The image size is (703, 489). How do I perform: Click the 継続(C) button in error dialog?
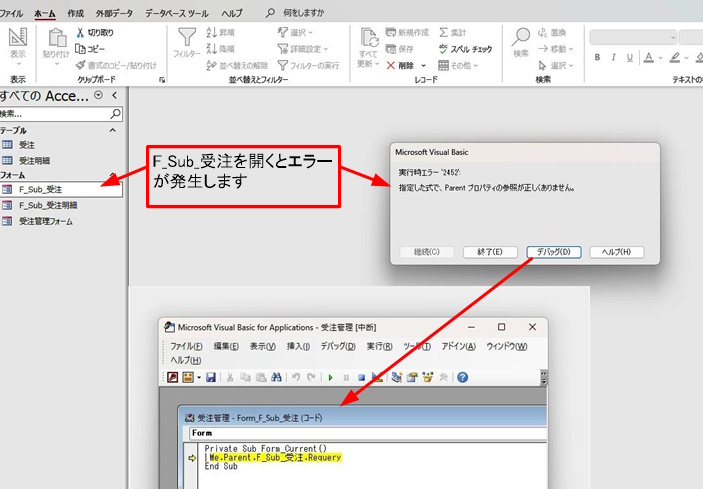(x=427, y=252)
